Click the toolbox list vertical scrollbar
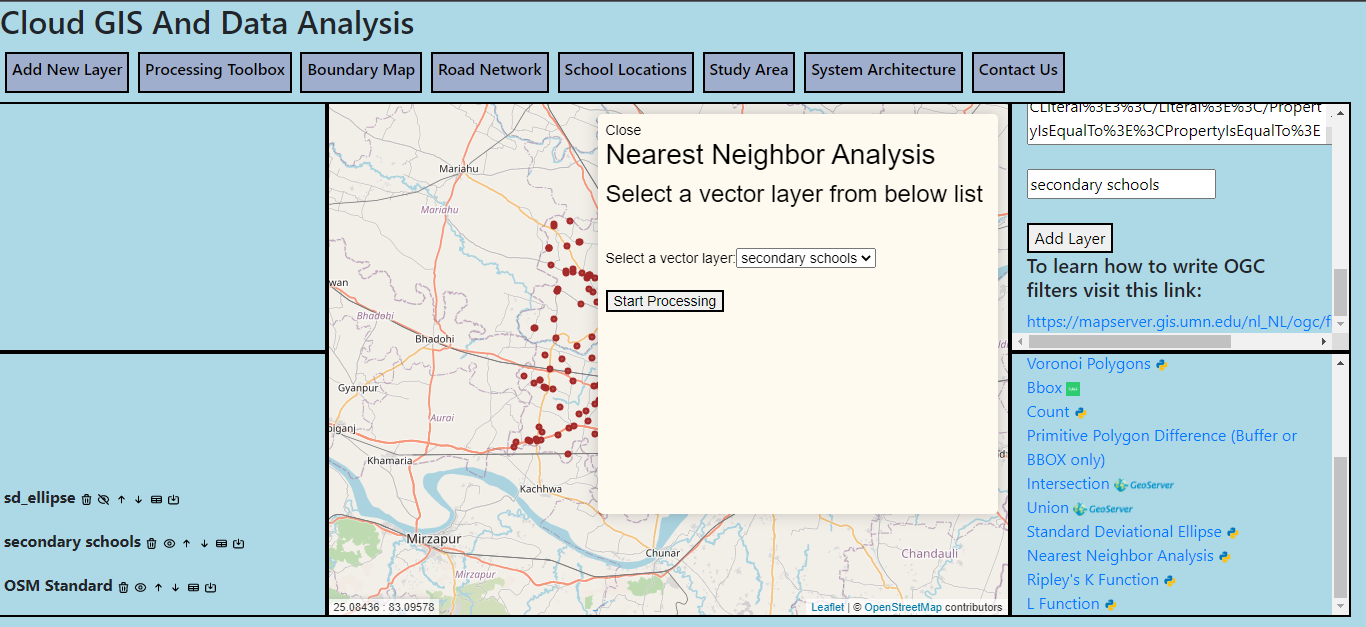This screenshot has width=1366, height=627. pyautogui.click(x=1340, y=520)
